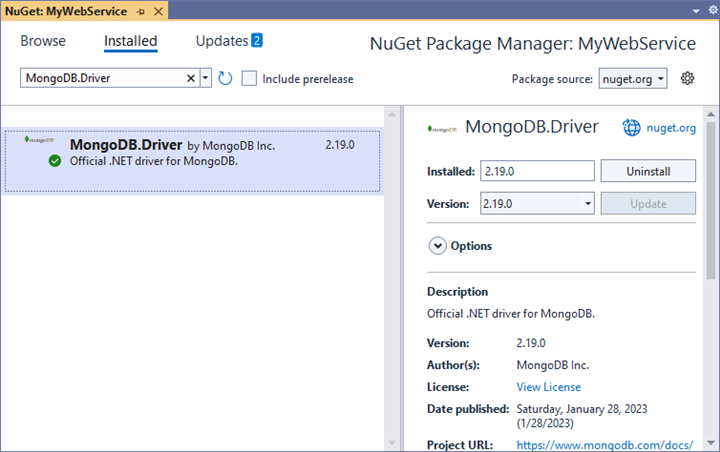Open the nuget.org link
This screenshot has width=720, height=452.
[671, 128]
